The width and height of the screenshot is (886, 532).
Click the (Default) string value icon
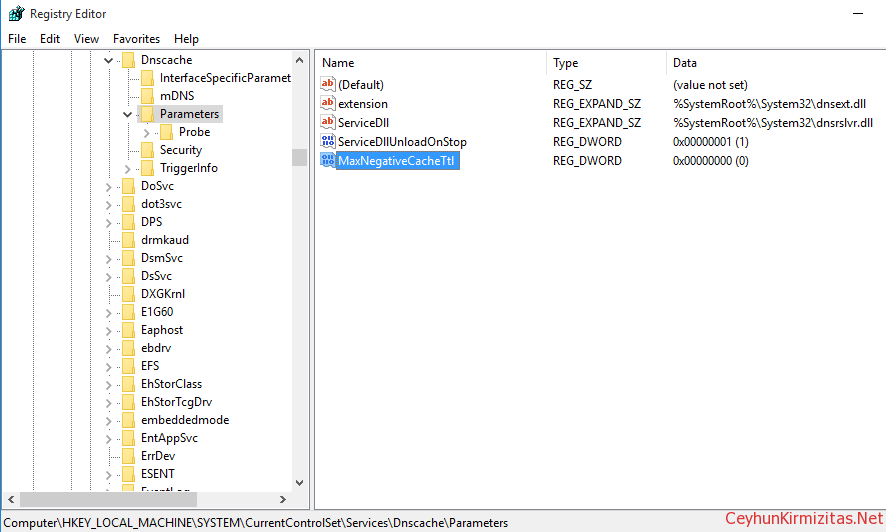[328, 84]
